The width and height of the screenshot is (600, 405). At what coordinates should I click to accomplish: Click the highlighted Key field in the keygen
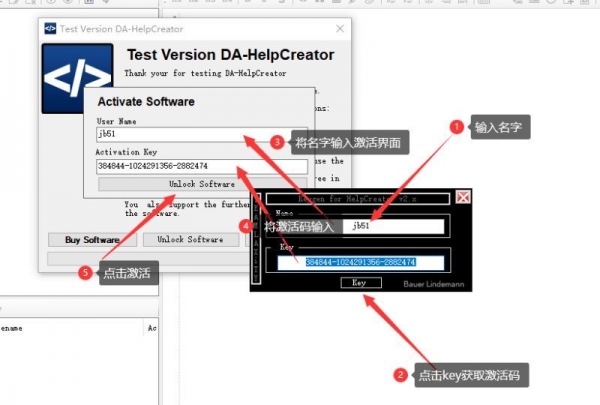(x=360, y=263)
